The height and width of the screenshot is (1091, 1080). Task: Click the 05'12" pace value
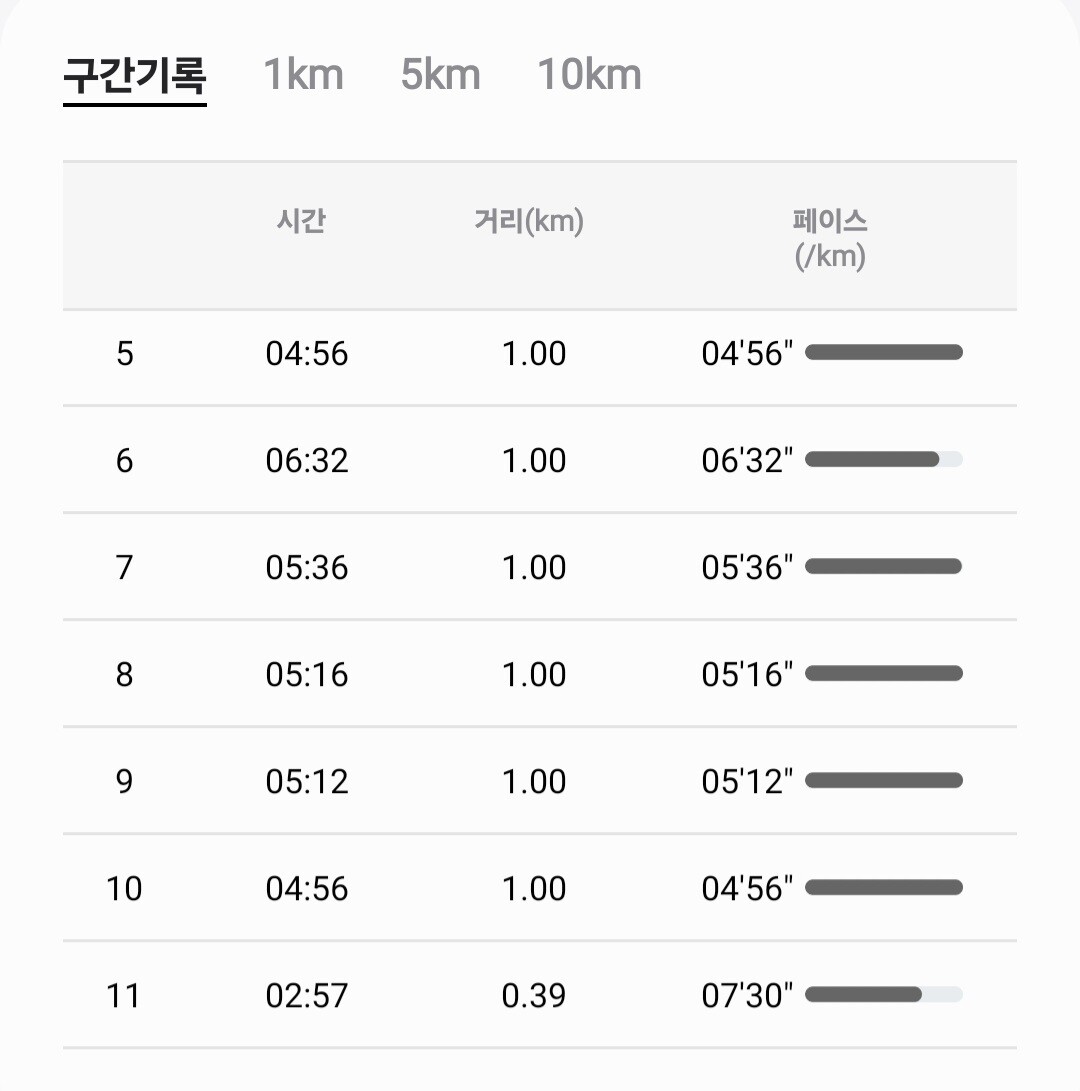pos(747,781)
